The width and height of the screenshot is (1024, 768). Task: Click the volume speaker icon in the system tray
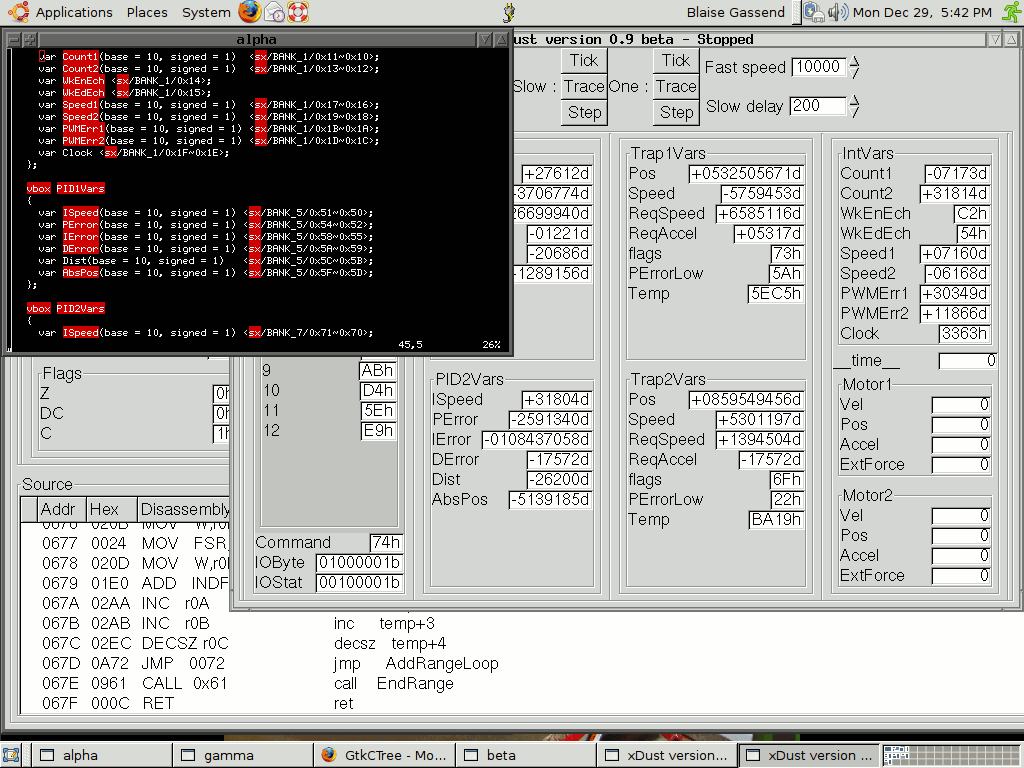click(x=837, y=12)
